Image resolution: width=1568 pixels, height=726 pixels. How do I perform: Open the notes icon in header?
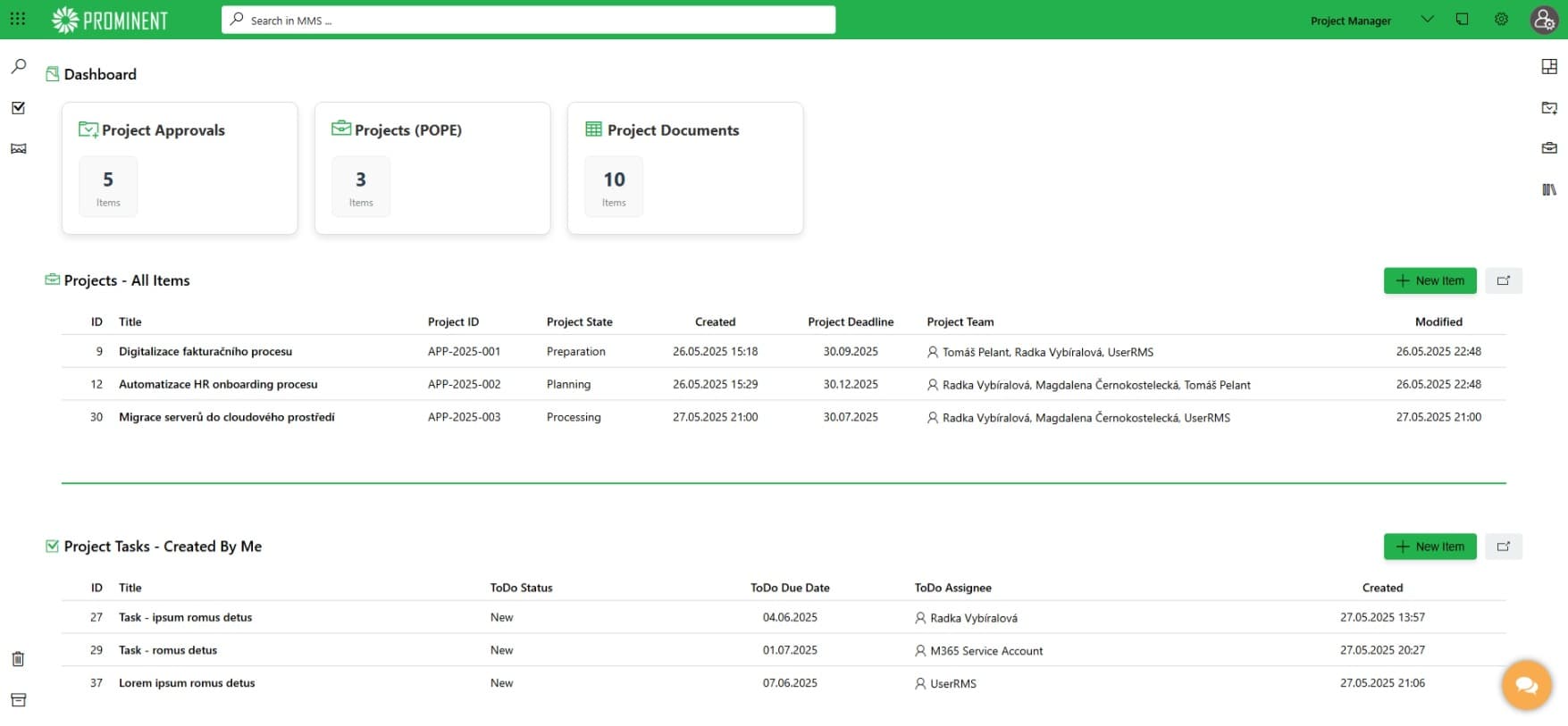click(x=1463, y=20)
